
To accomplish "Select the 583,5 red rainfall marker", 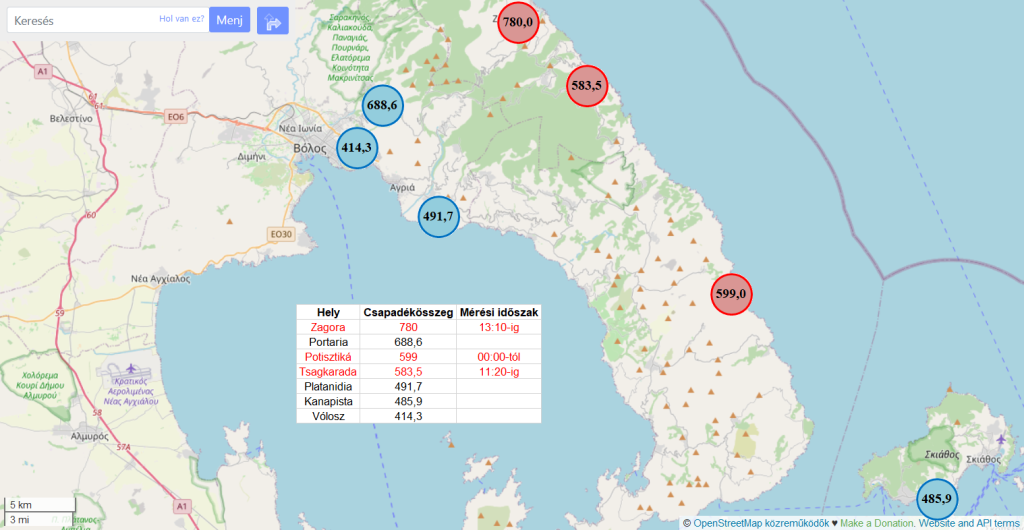I will pos(586,86).
